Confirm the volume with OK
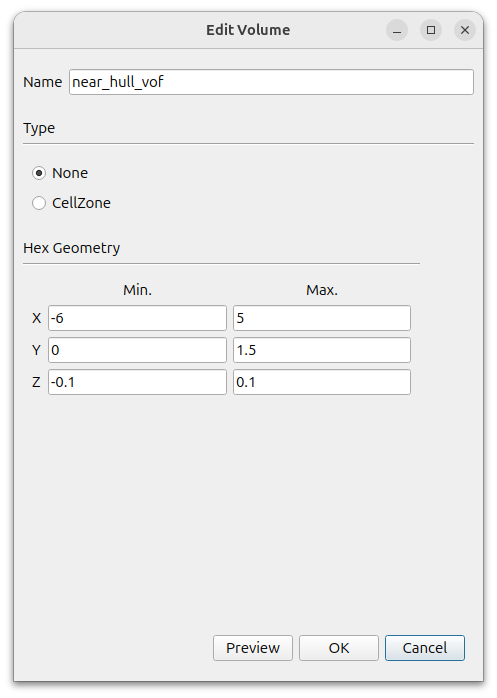This screenshot has width=497, height=698. pos(339,648)
